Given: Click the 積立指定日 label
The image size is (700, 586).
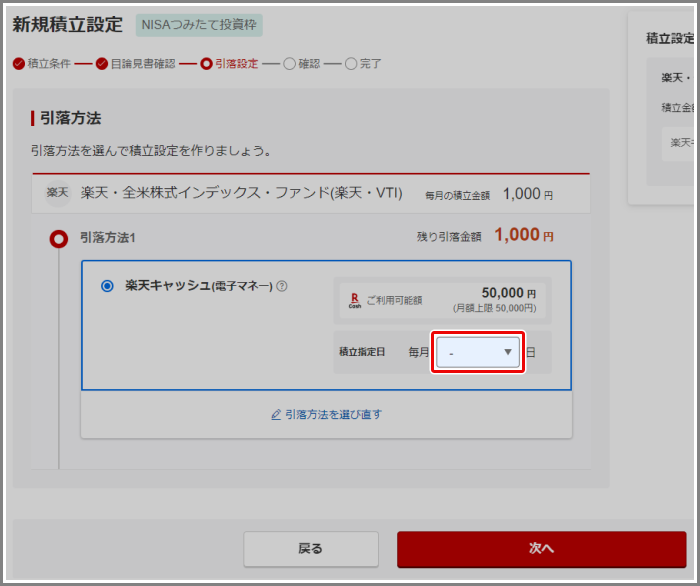Looking at the screenshot, I should click(362, 352).
